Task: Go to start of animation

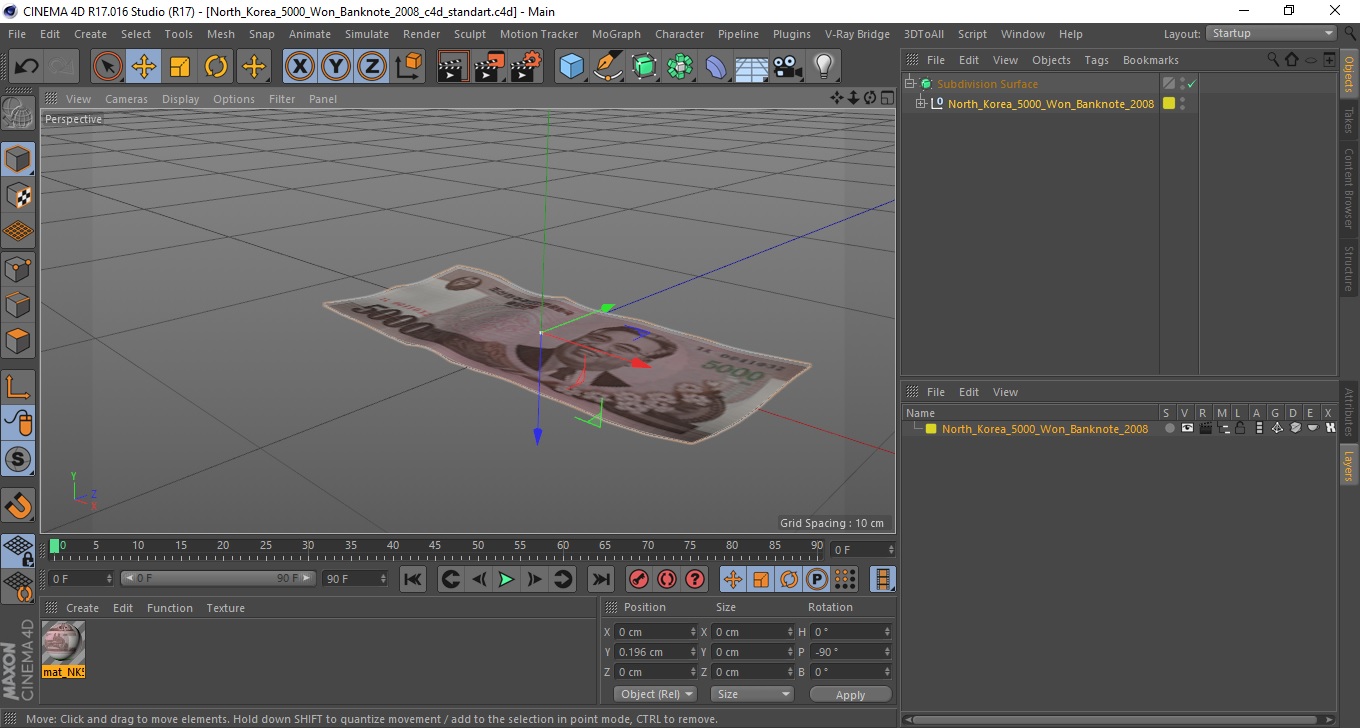Action: click(x=412, y=579)
